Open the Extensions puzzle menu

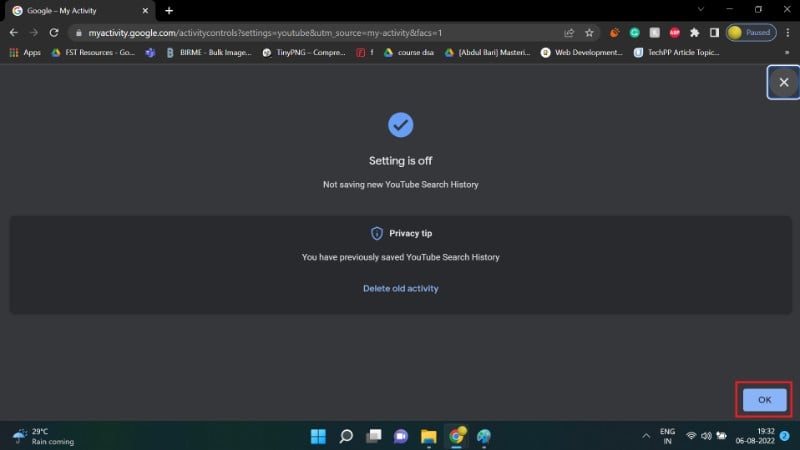[694, 33]
